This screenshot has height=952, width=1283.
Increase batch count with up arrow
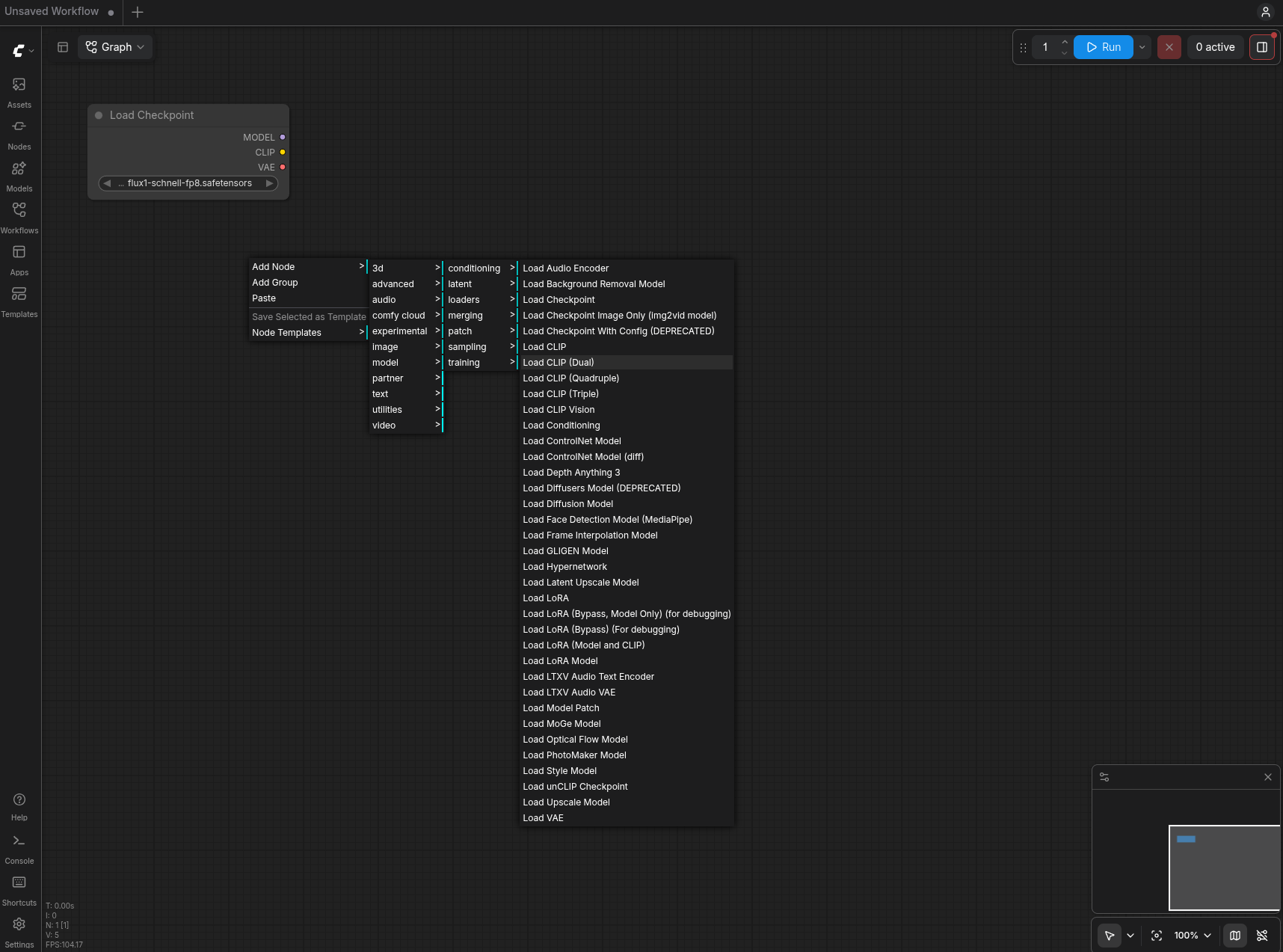1065,42
